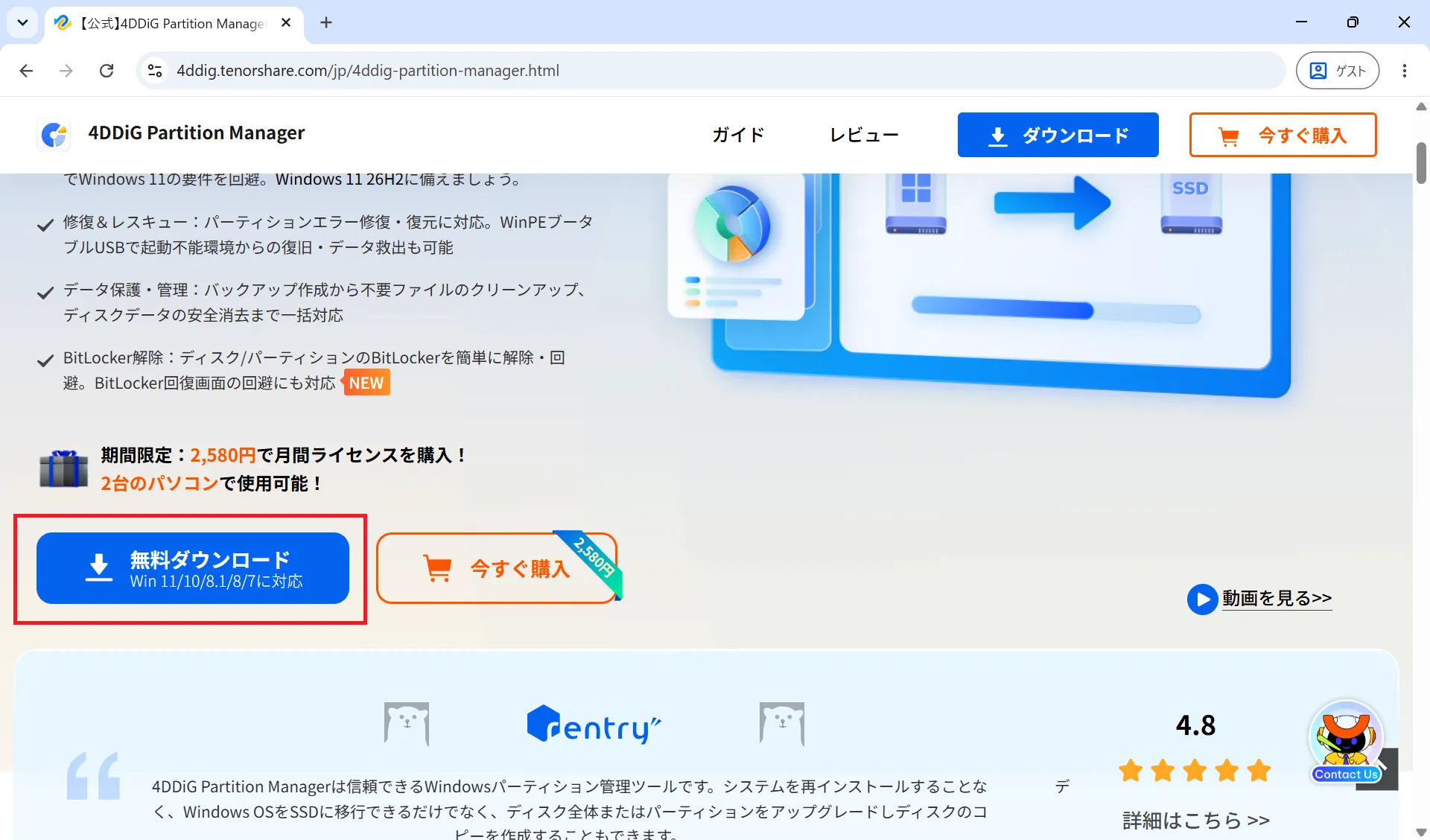Image resolution: width=1430 pixels, height=840 pixels.
Task: Click the ゲスト guest profile button
Action: click(x=1338, y=71)
